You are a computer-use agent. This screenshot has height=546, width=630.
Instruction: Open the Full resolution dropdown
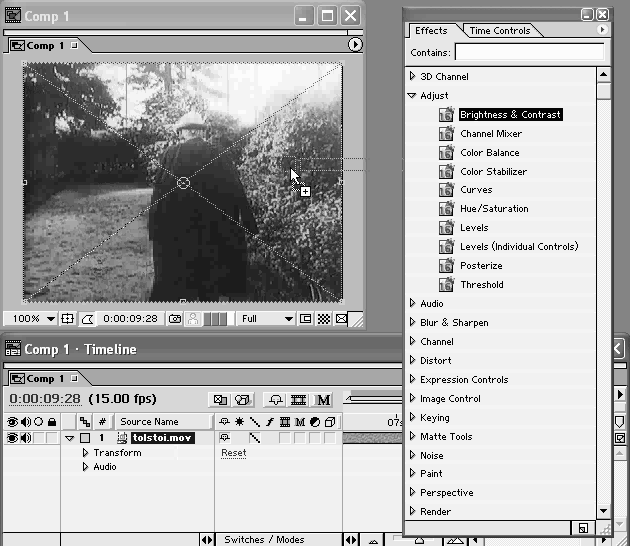[x=266, y=319]
